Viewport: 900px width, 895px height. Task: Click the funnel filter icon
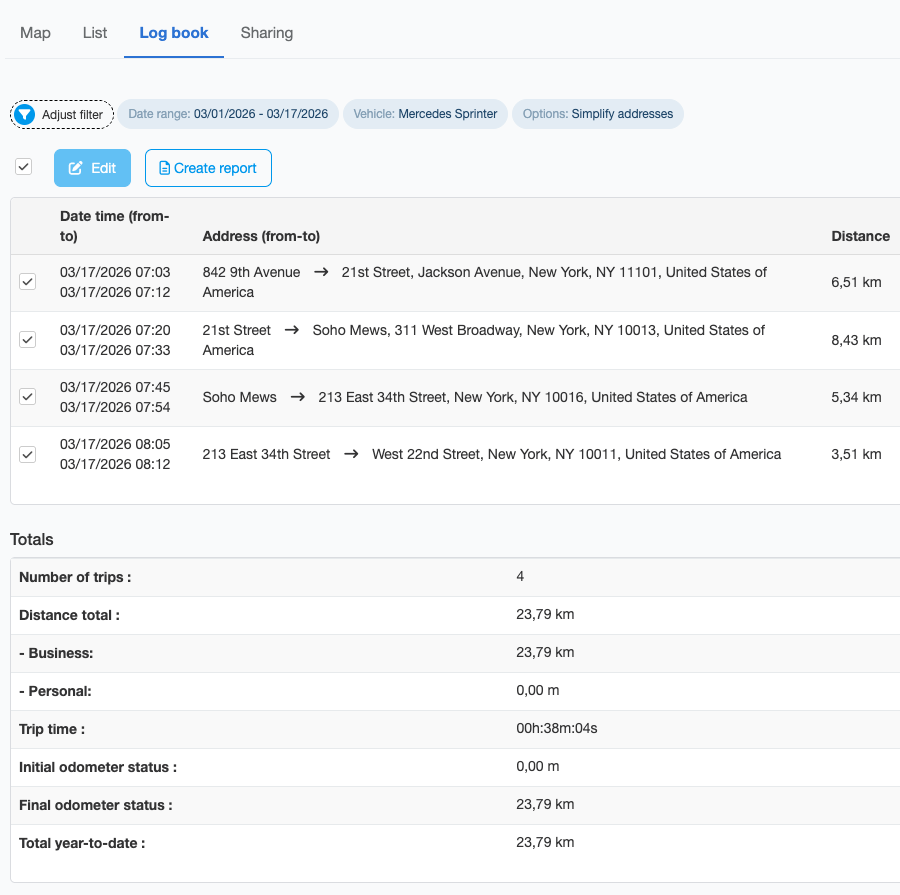point(25,115)
